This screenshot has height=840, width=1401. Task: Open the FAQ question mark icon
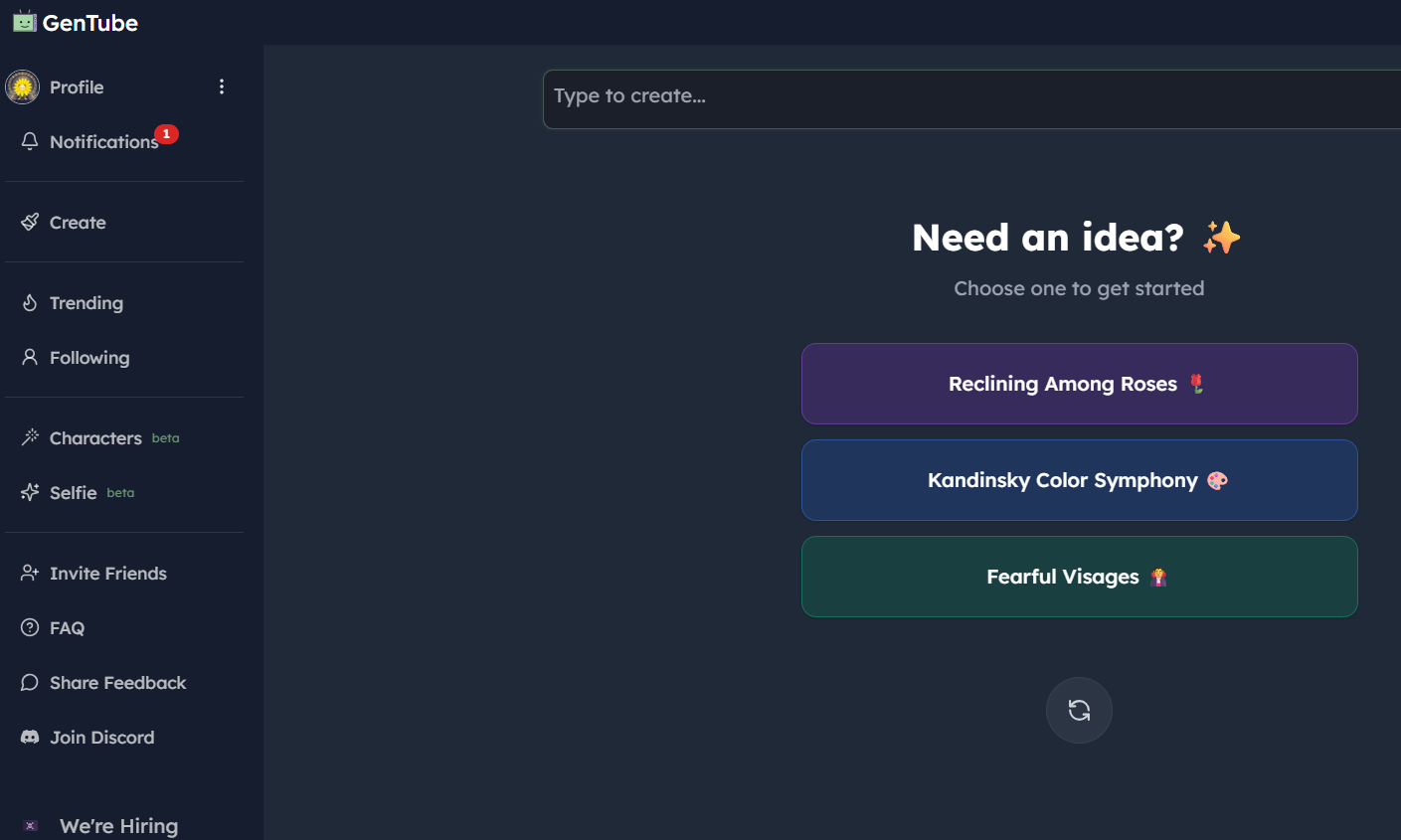pyautogui.click(x=30, y=628)
